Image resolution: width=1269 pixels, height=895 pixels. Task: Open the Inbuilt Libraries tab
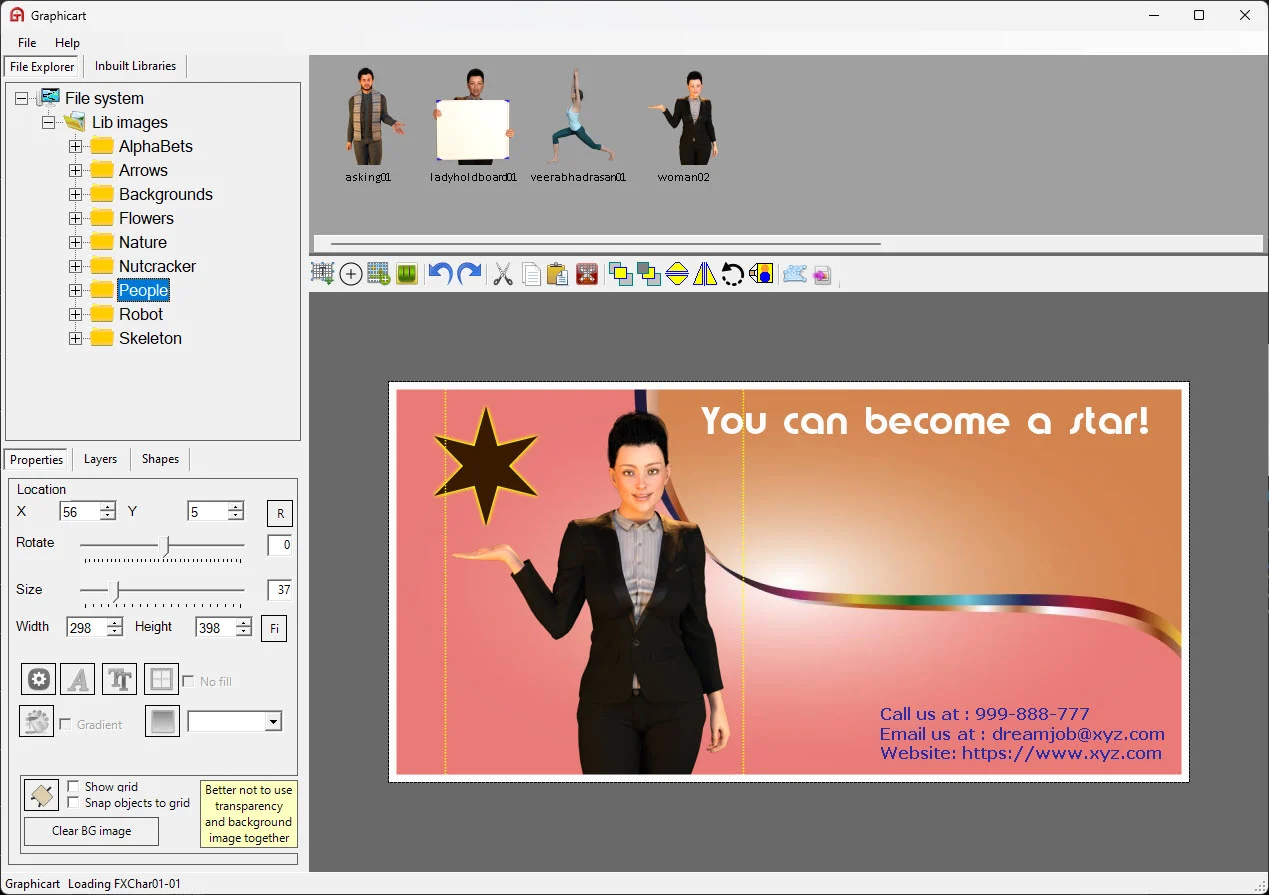(x=135, y=66)
